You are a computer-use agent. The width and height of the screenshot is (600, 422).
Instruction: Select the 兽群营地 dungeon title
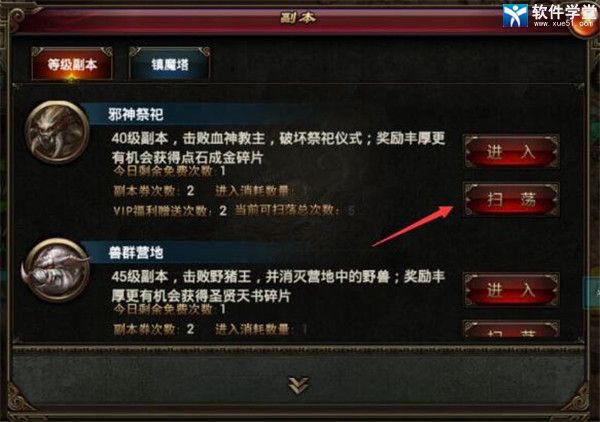tap(136, 252)
